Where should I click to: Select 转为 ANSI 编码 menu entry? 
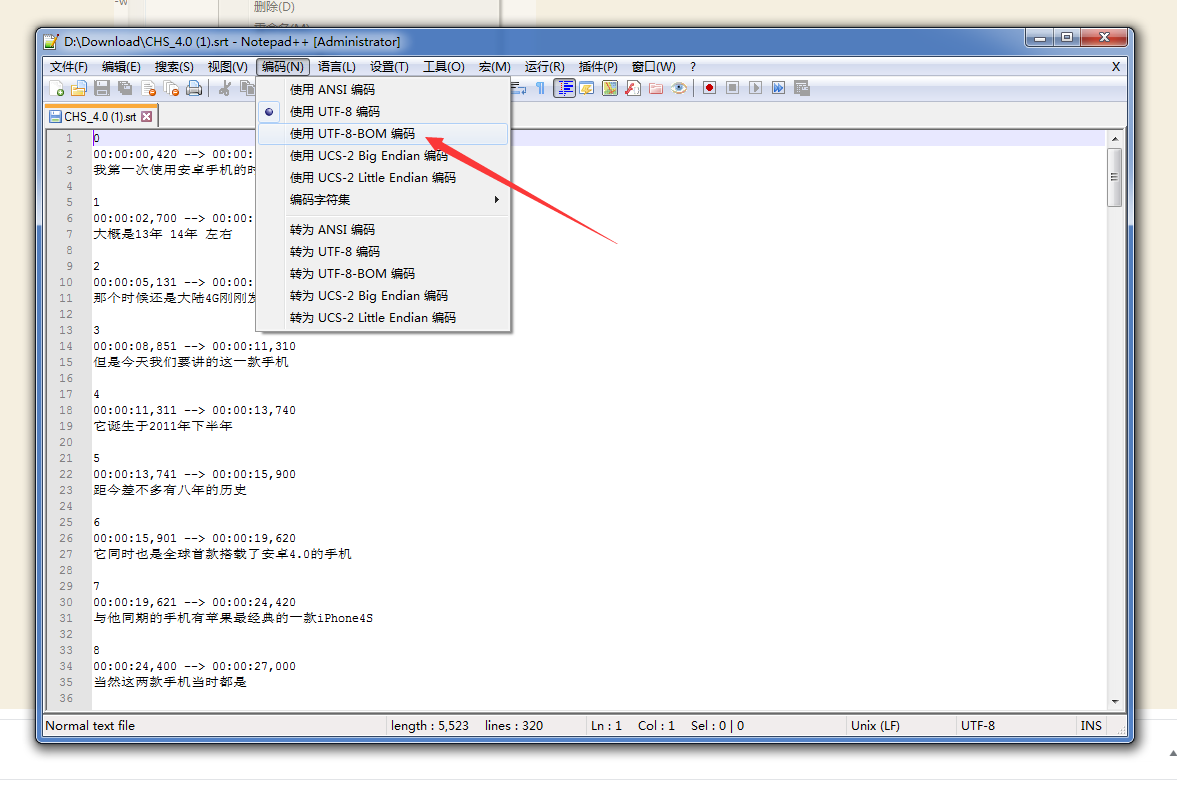click(332, 230)
